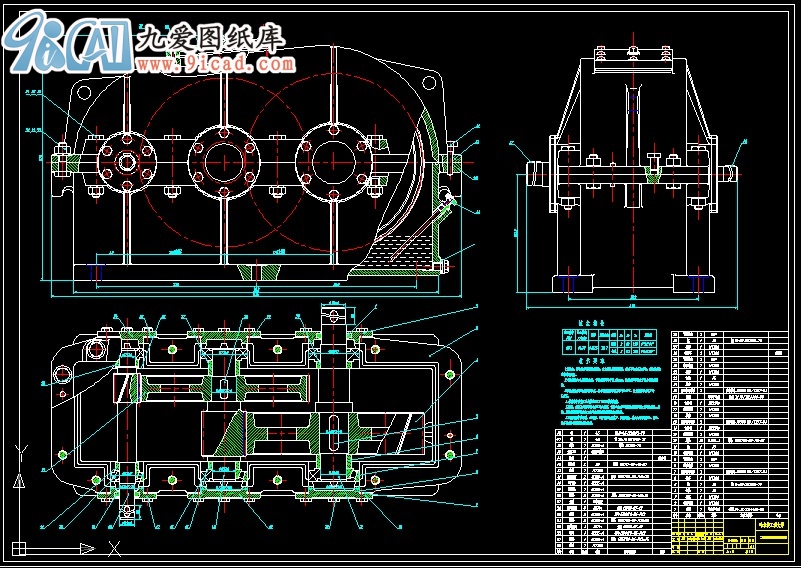Click the cyan technical requirements text block

point(610,395)
